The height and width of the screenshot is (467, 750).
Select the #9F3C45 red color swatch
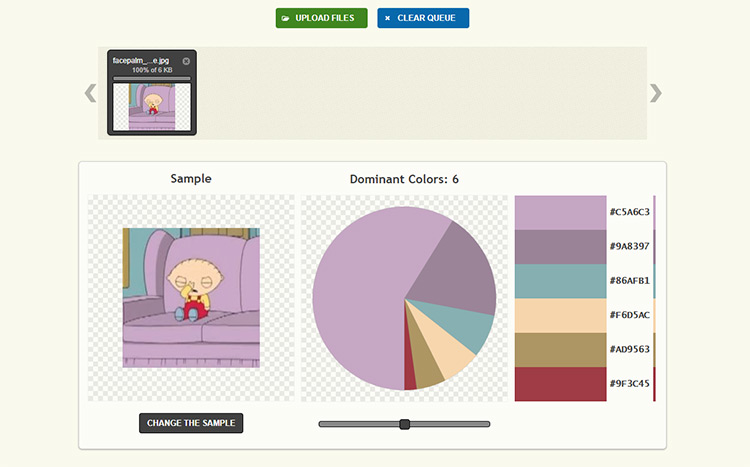[x=560, y=384]
